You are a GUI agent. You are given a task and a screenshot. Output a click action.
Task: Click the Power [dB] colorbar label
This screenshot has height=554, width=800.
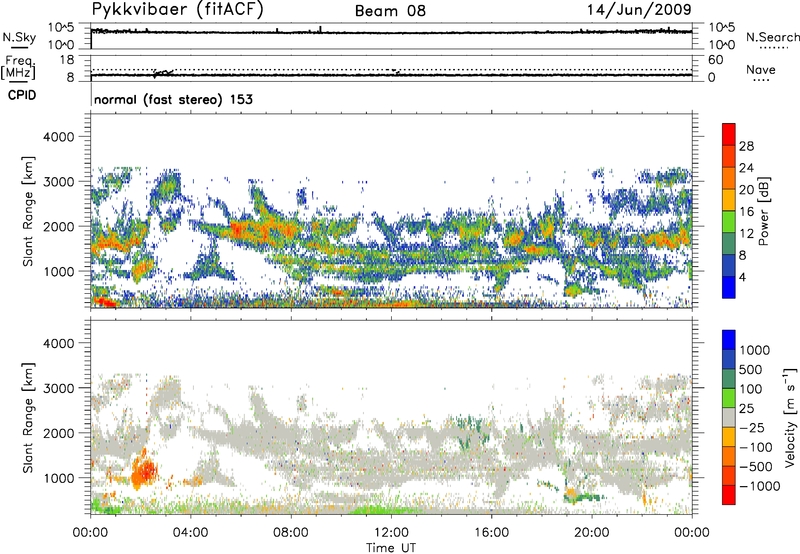pos(763,211)
